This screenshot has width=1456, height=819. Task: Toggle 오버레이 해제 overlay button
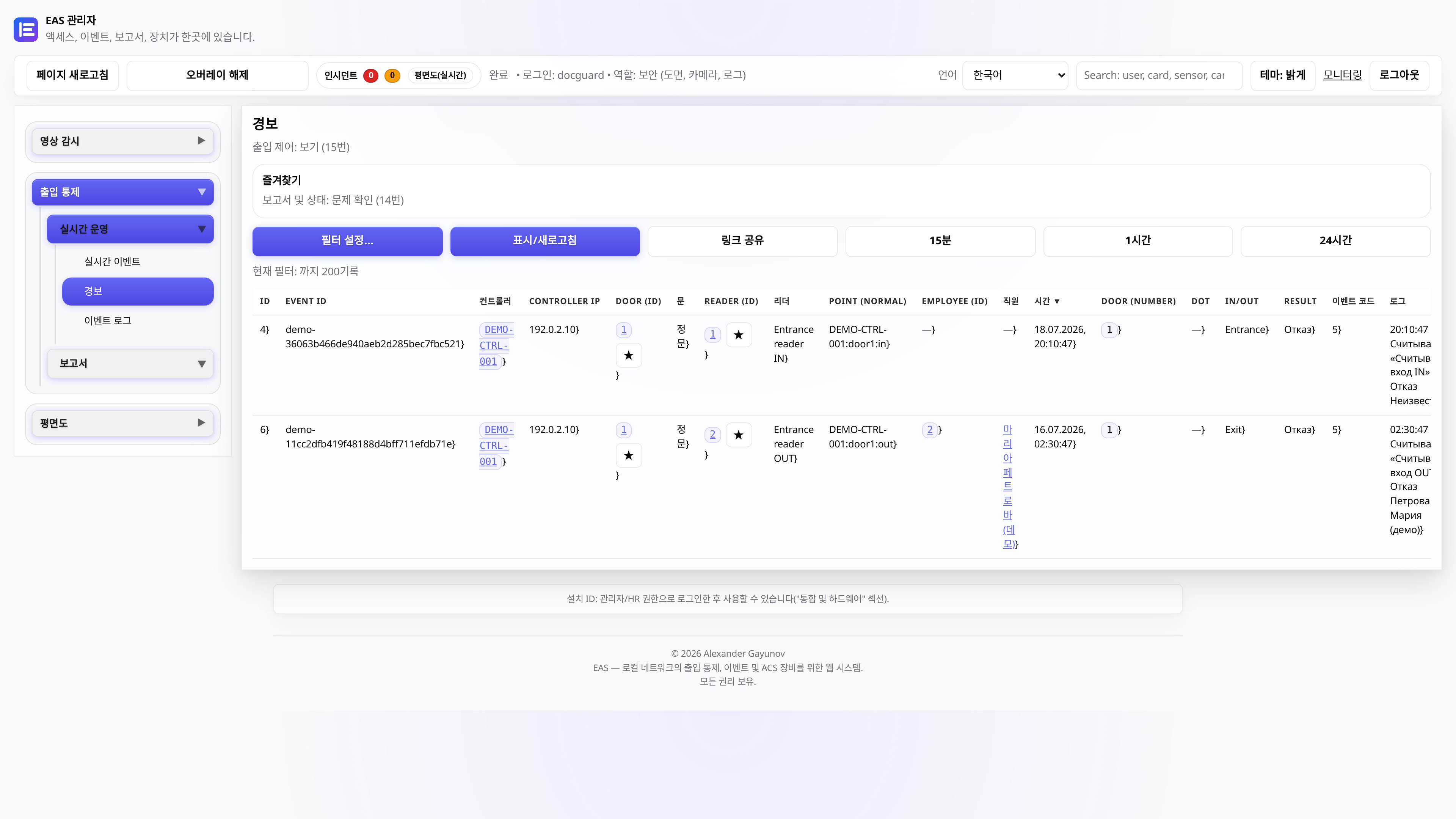[x=217, y=75]
